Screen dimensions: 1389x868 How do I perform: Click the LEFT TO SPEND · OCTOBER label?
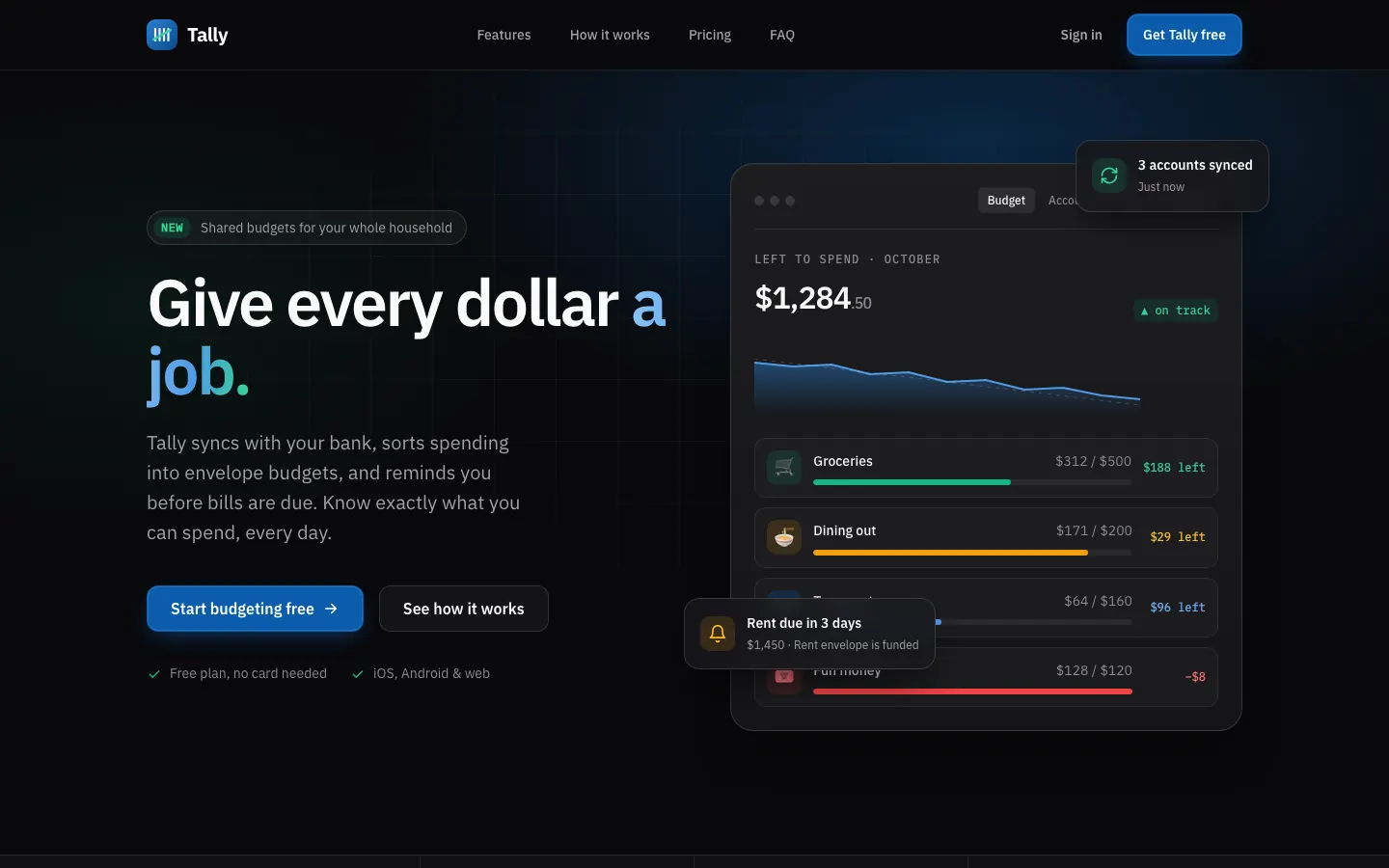pos(847,259)
